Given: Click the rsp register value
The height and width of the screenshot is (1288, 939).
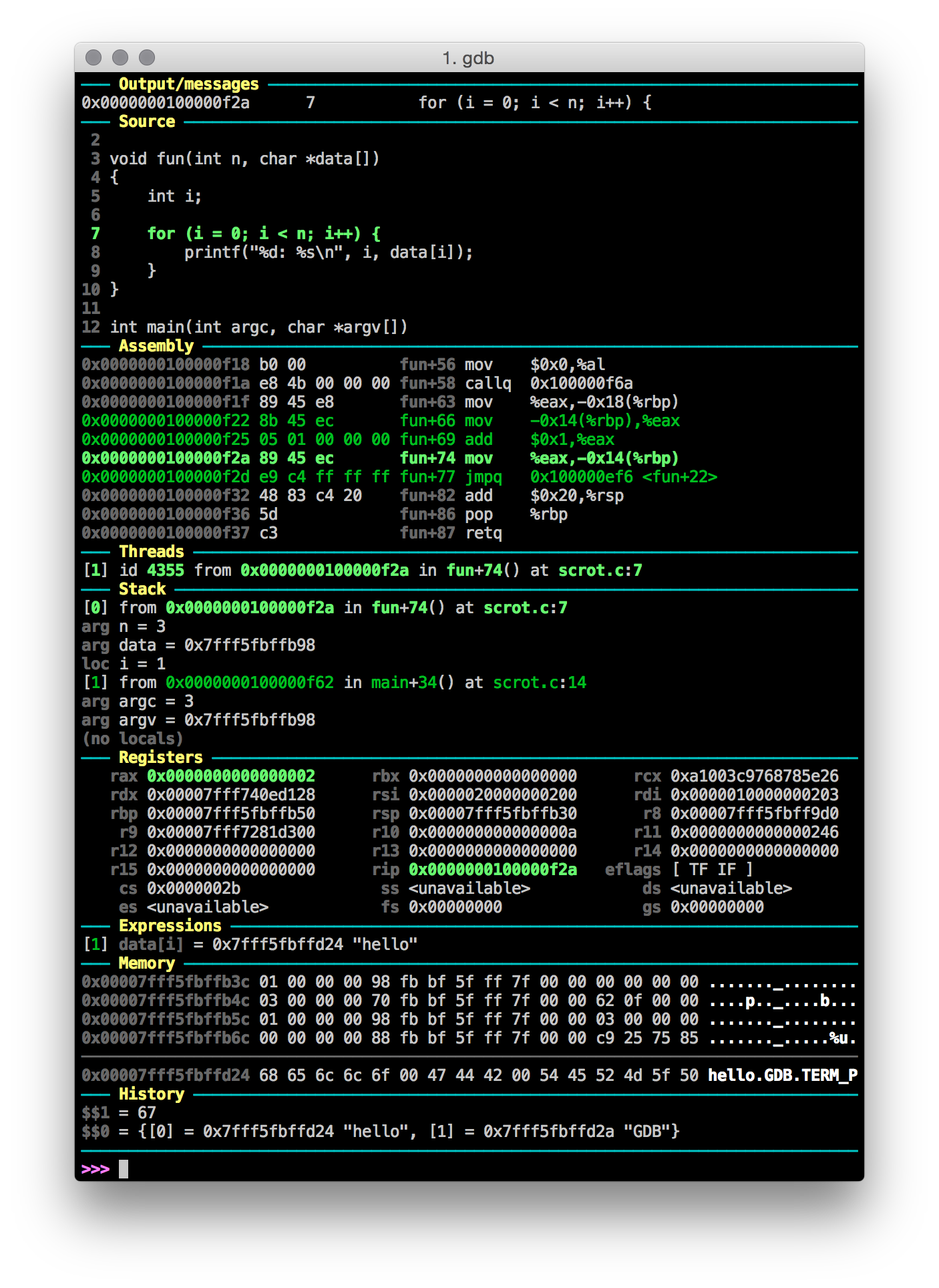Looking at the screenshot, I should [493, 814].
